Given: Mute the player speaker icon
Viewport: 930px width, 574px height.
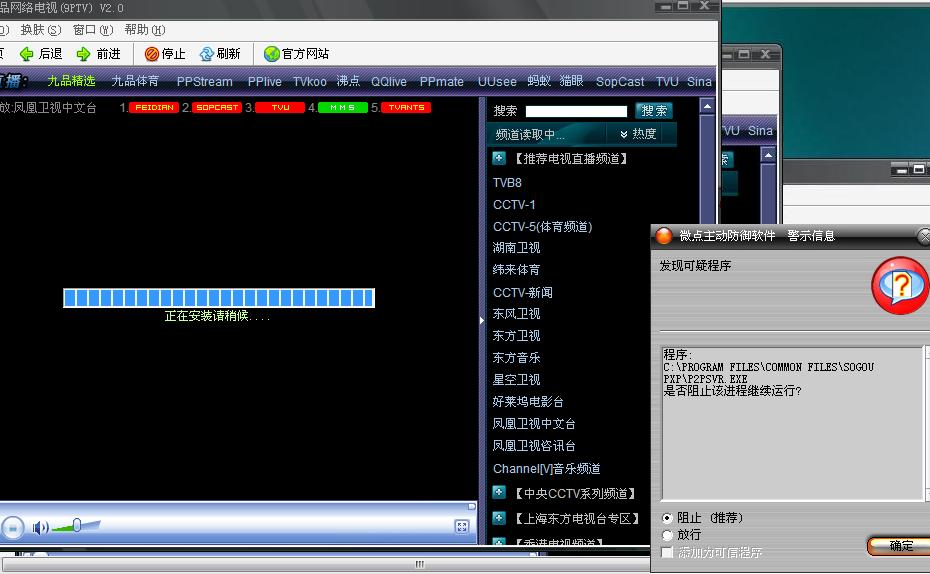Looking at the screenshot, I should (x=40, y=527).
